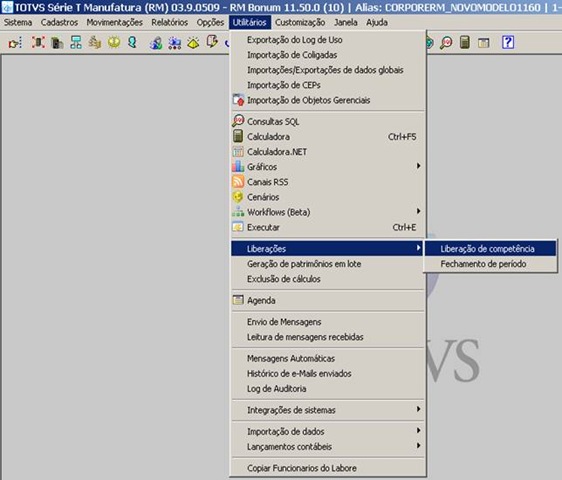Choose Importação de Coligadas
Viewport: 562px width, 480px height.
(328, 55)
